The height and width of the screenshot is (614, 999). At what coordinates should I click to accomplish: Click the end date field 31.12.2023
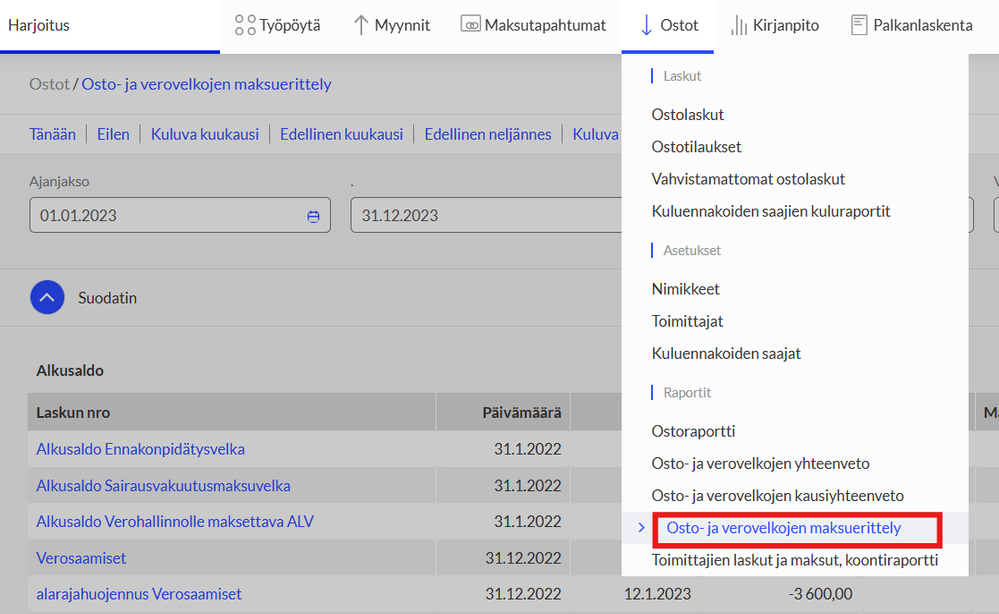point(485,215)
